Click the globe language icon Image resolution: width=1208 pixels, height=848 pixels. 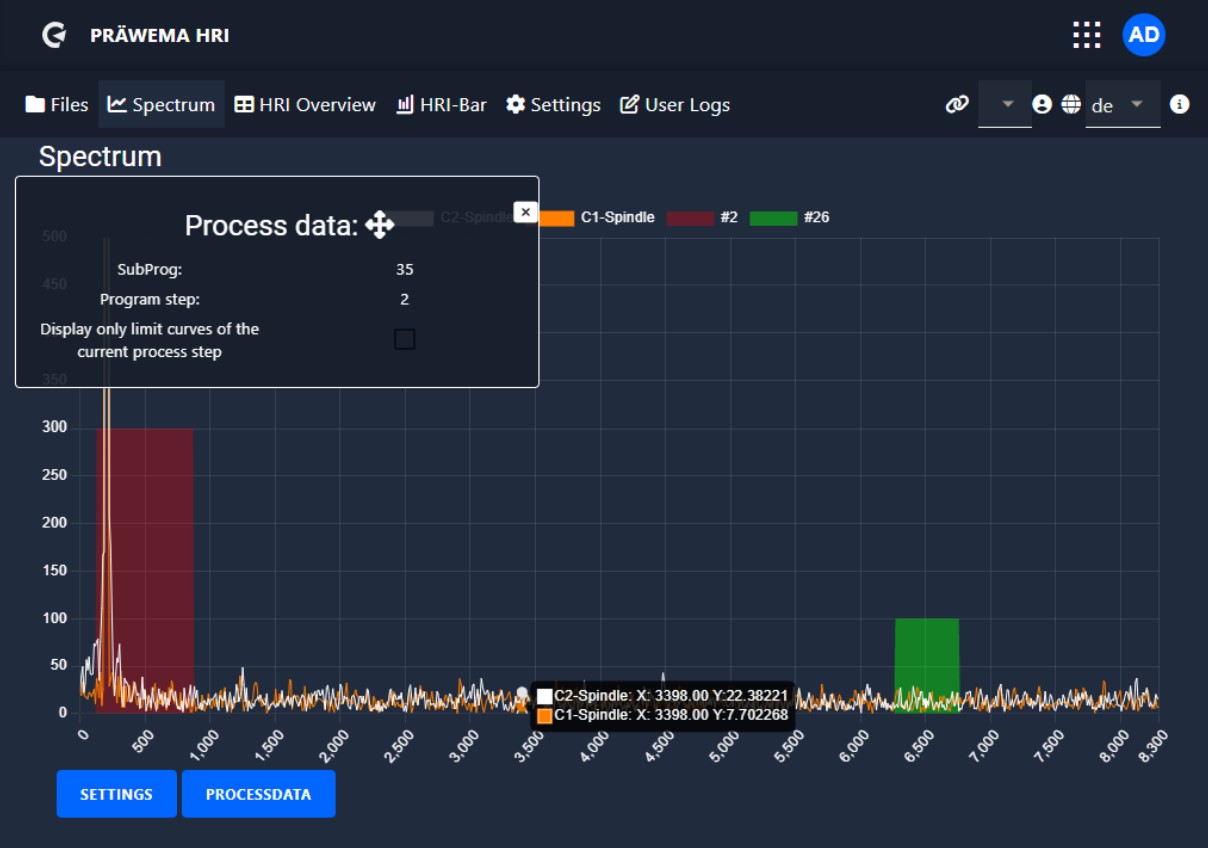point(1071,104)
